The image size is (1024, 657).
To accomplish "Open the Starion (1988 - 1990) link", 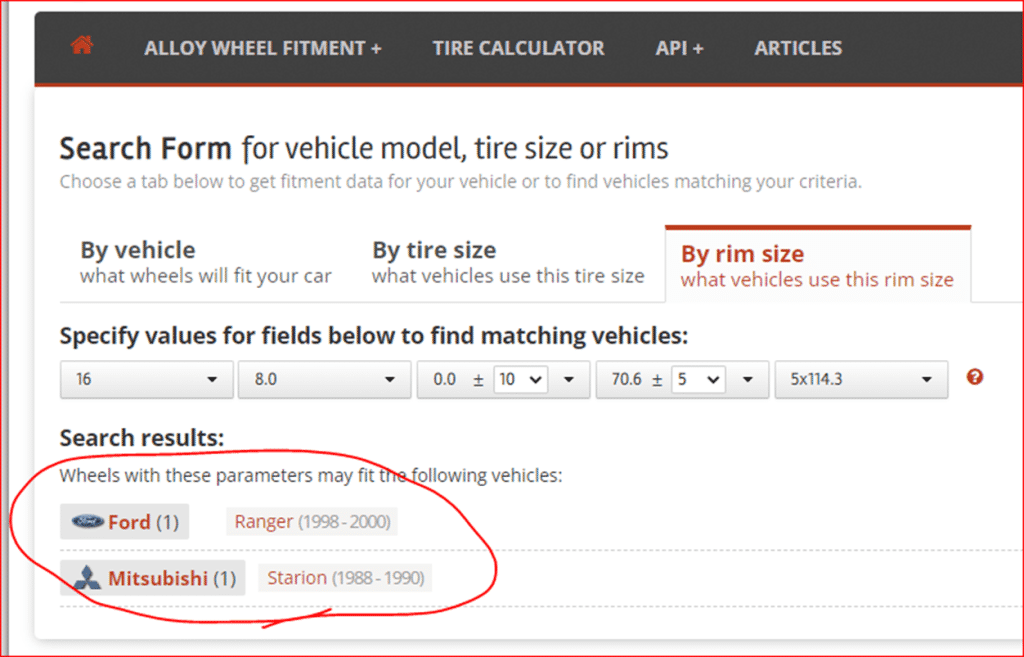I will click(345, 578).
